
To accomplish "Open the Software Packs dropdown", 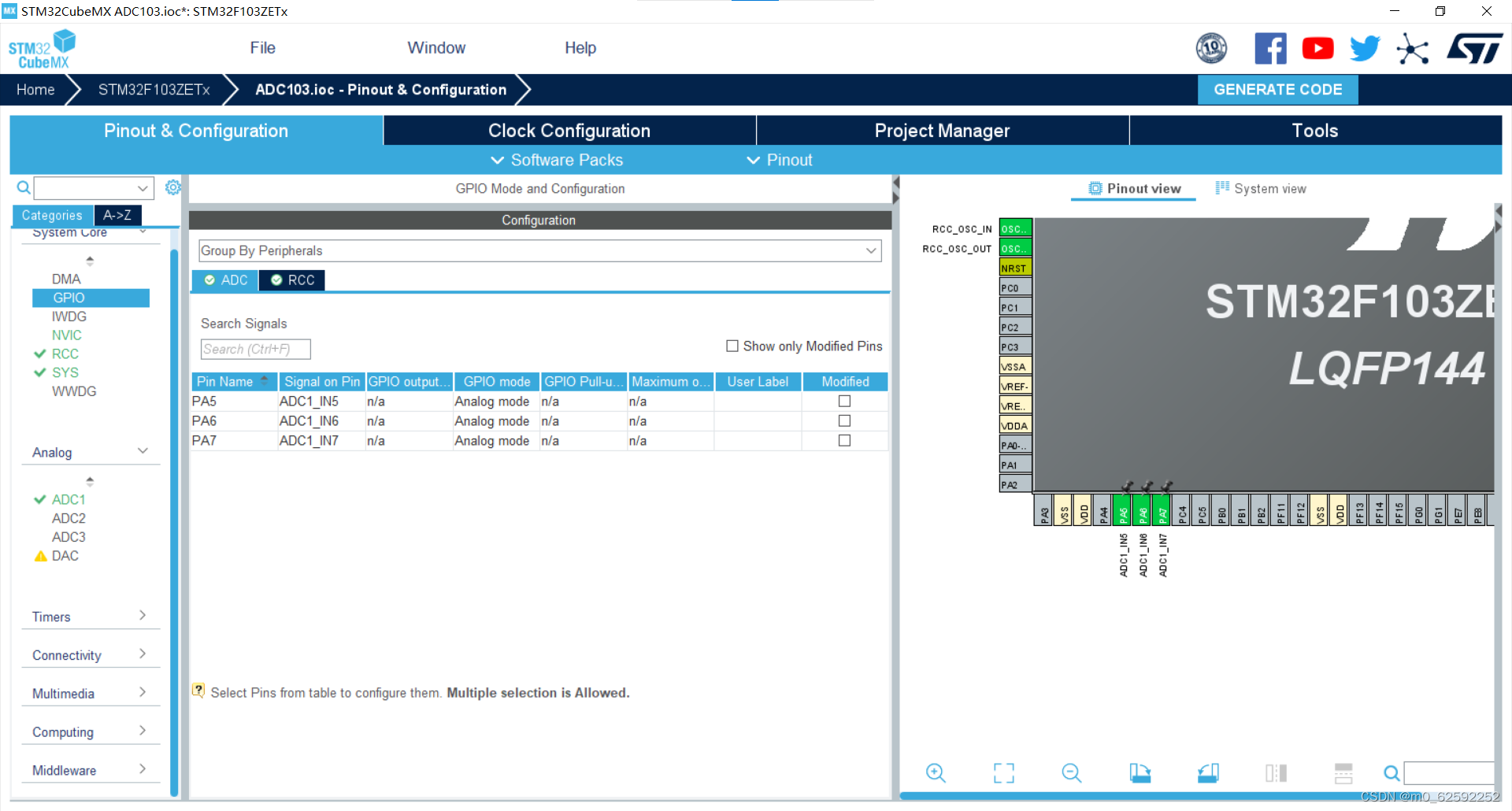I will pos(557,160).
